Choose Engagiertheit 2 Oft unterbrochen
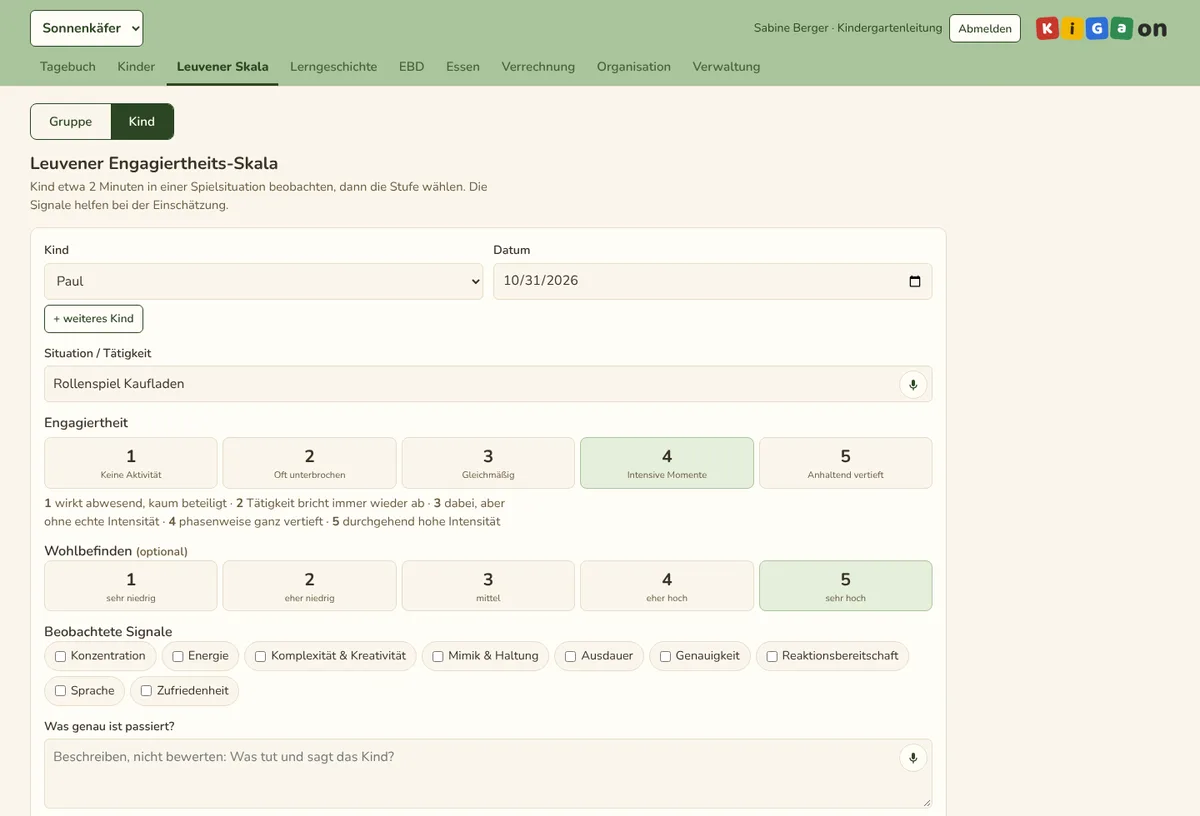This screenshot has height=816, width=1200. (310, 463)
